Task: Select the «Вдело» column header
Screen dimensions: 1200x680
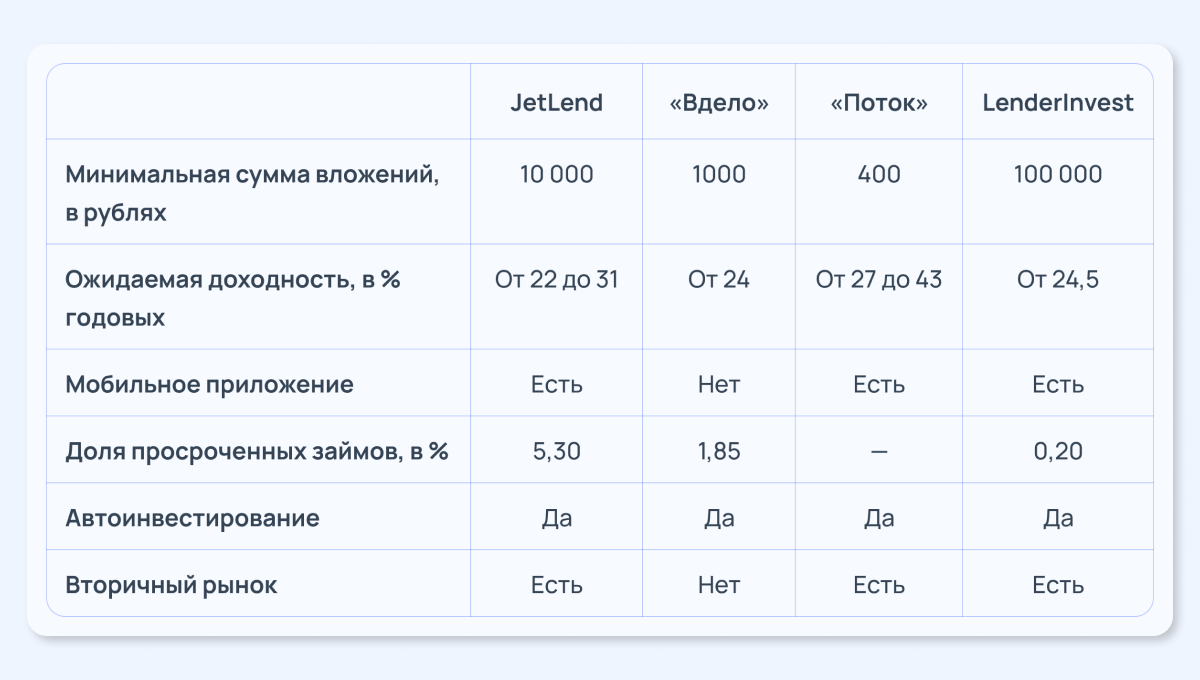Action: point(719,103)
